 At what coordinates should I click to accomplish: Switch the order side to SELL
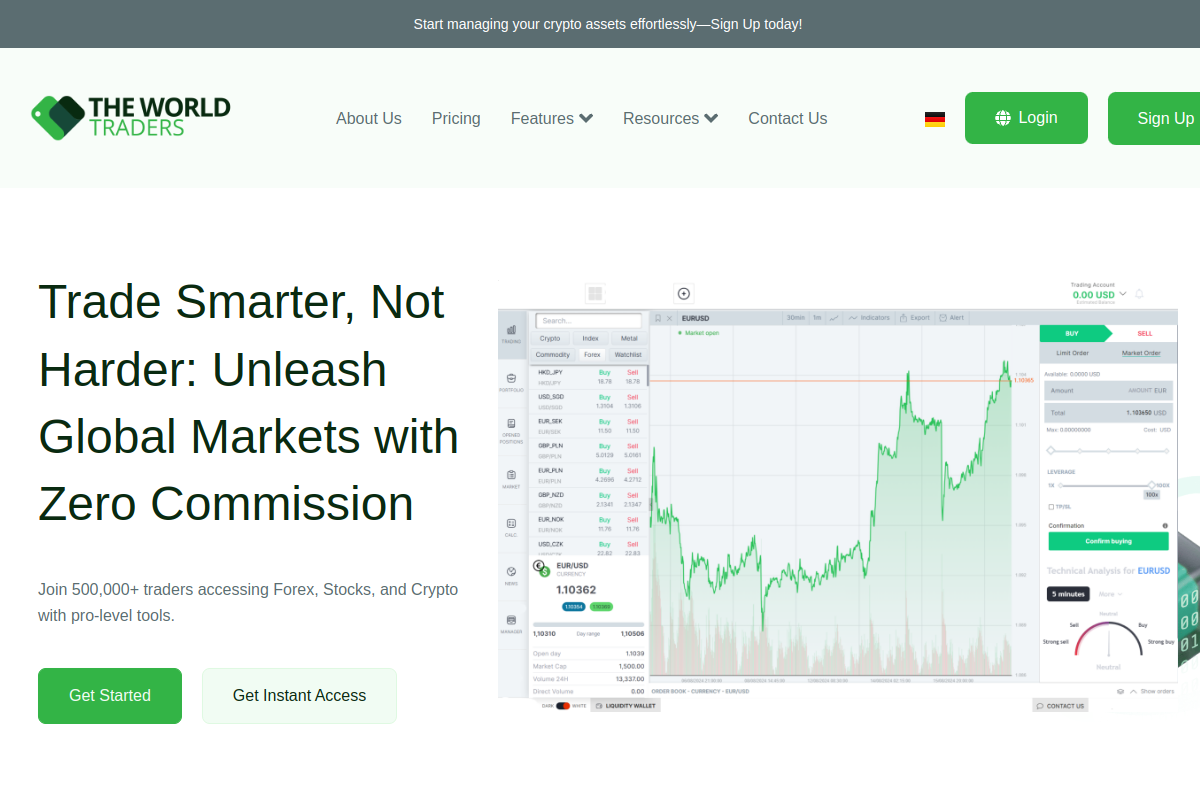[x=1144, y=332]
